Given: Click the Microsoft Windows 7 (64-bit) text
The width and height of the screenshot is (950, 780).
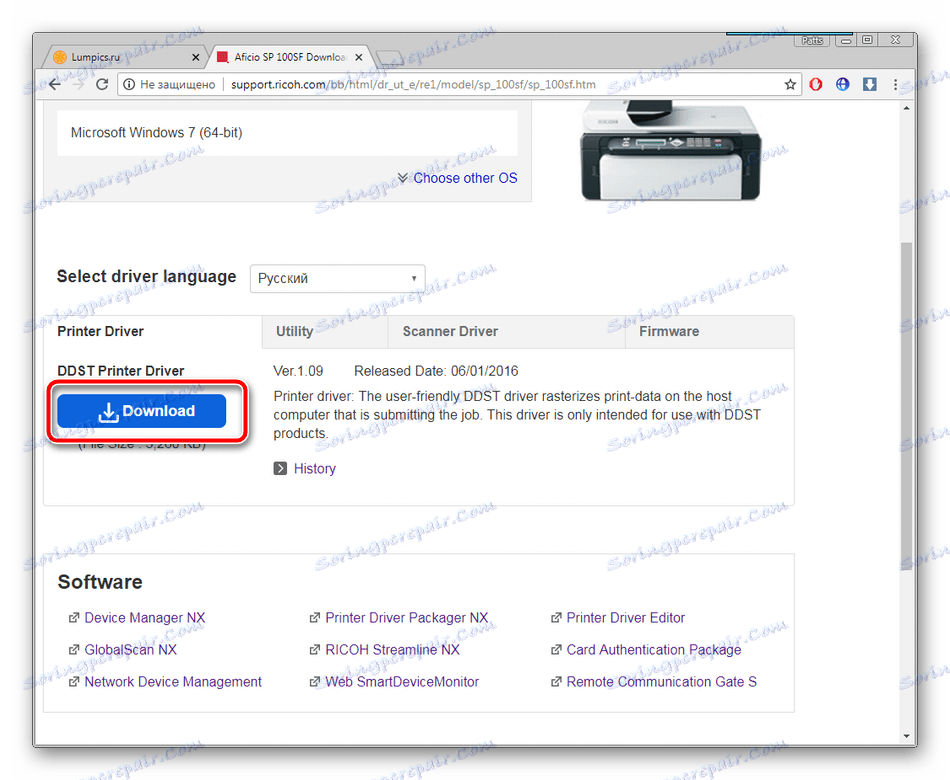Looking at the screenshot, I should (x=156, y=132).
